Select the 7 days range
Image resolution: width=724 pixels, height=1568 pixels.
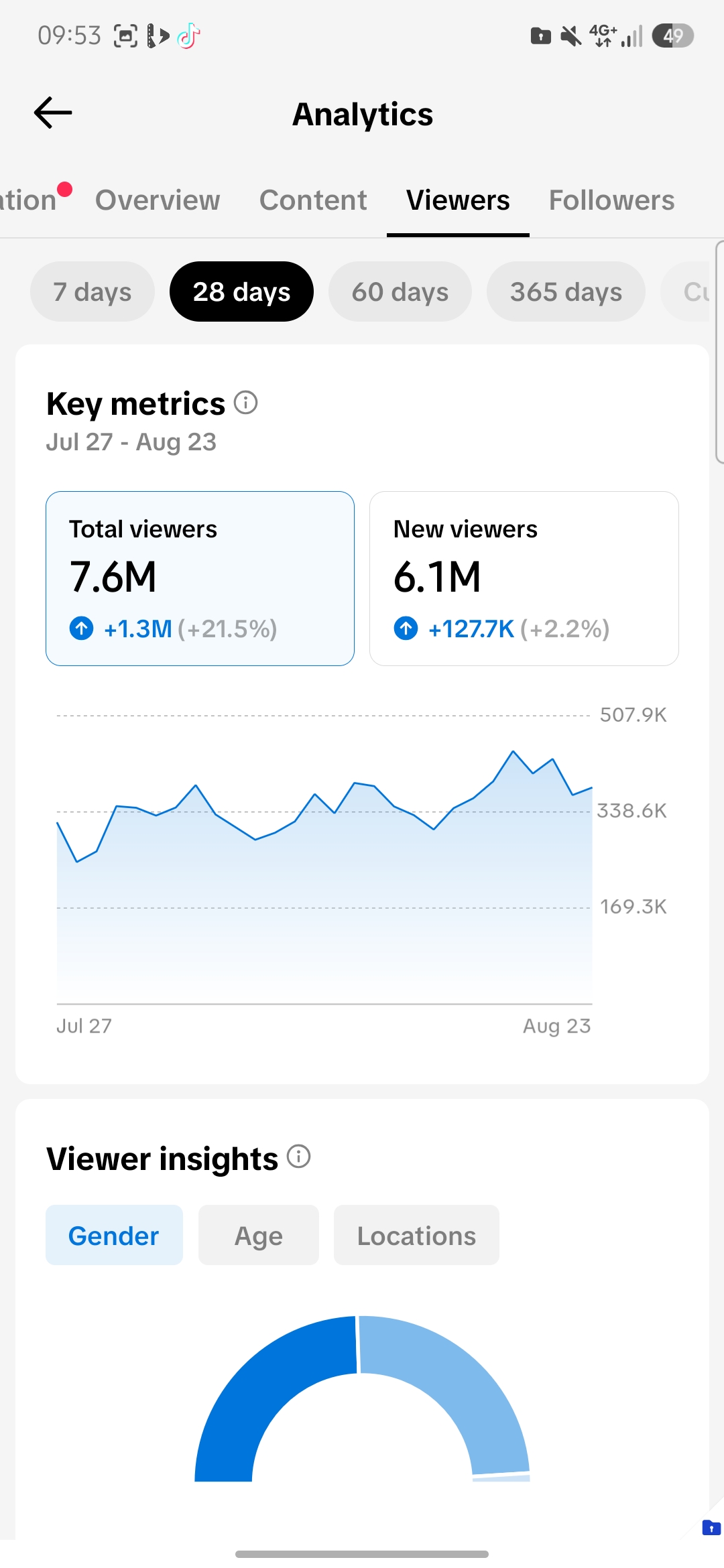pos(93,291)
